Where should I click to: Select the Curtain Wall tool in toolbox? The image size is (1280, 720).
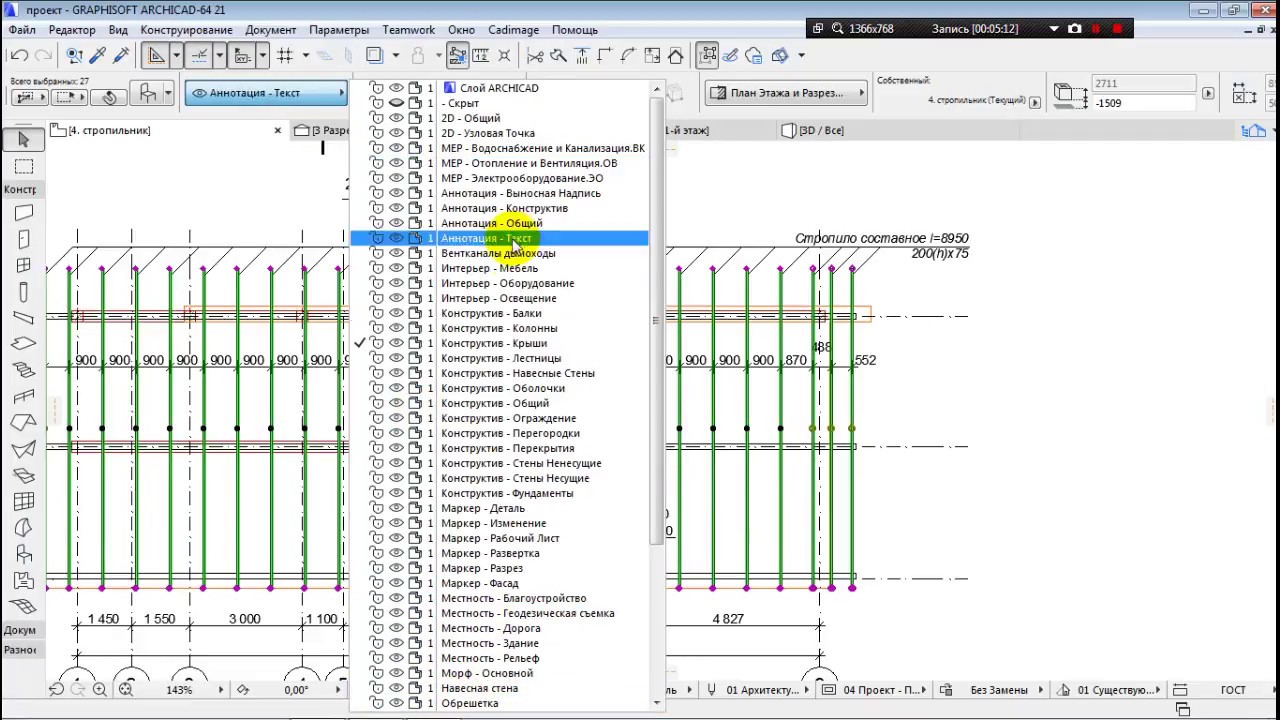pyautogui.click(x=24, y=502)
